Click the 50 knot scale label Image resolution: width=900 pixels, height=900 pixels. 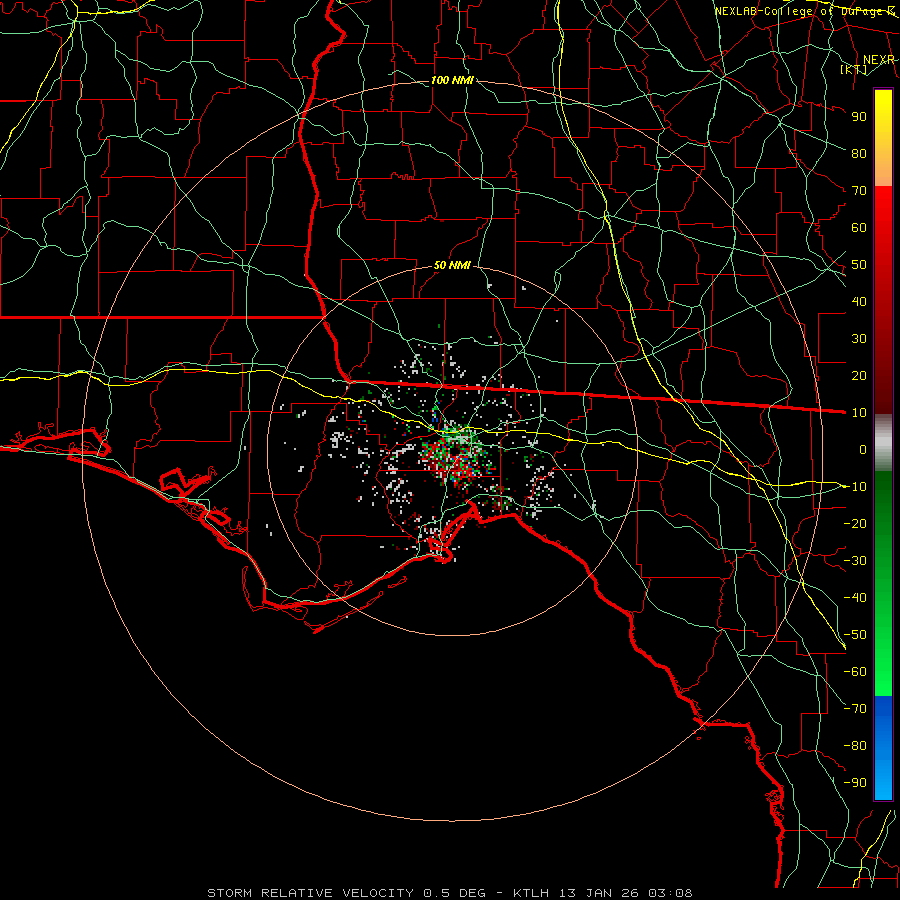[x=859, y=265]
